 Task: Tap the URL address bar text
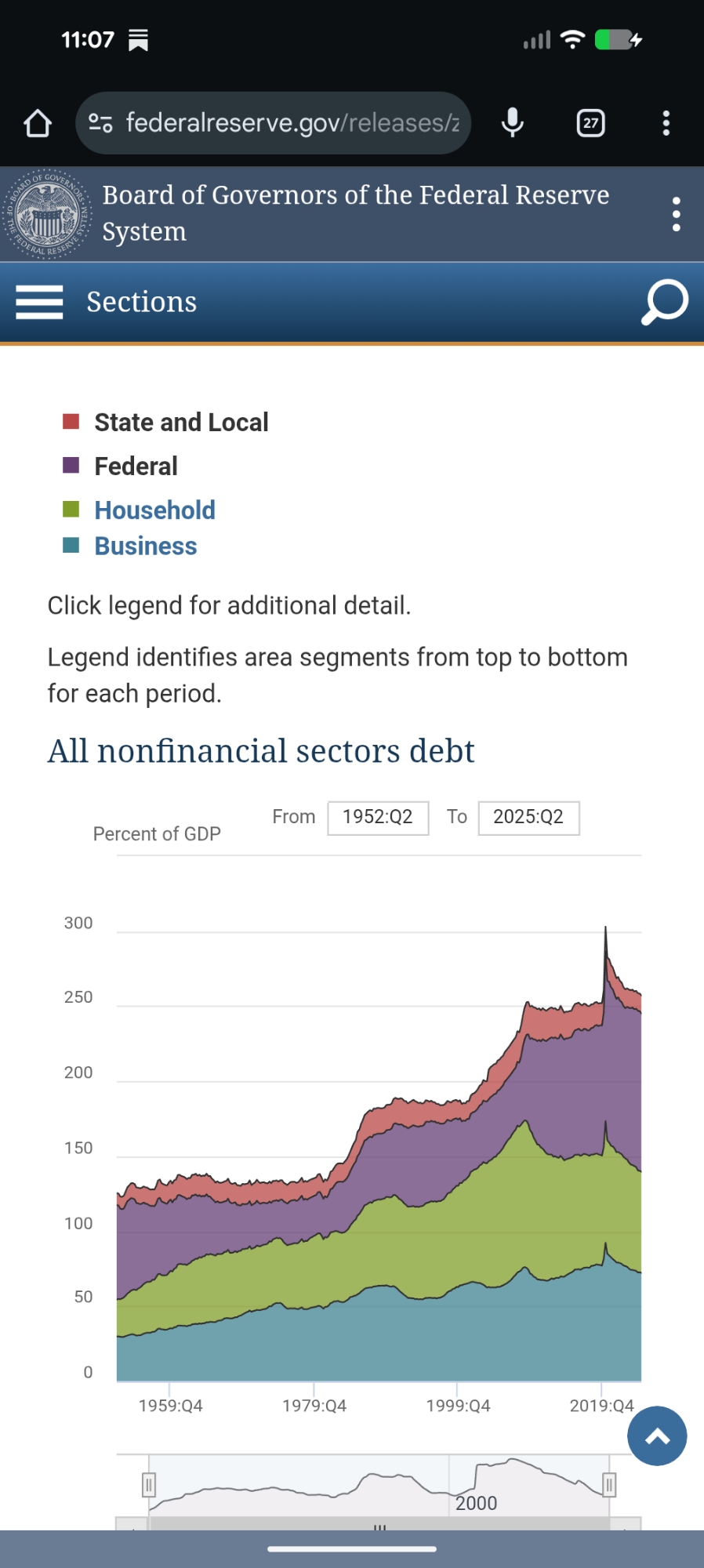pyautogui.click(x=292, y=123)
